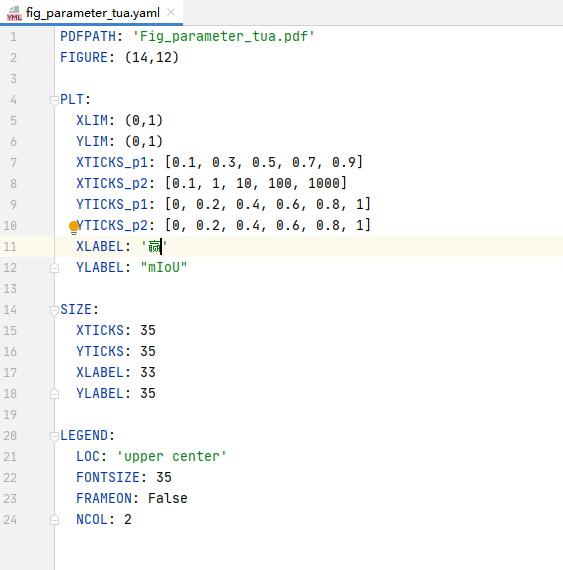Click the yellow lightbulb quick-fix icon
Viewport: 563px width, 570px height.
click(74, 228)
